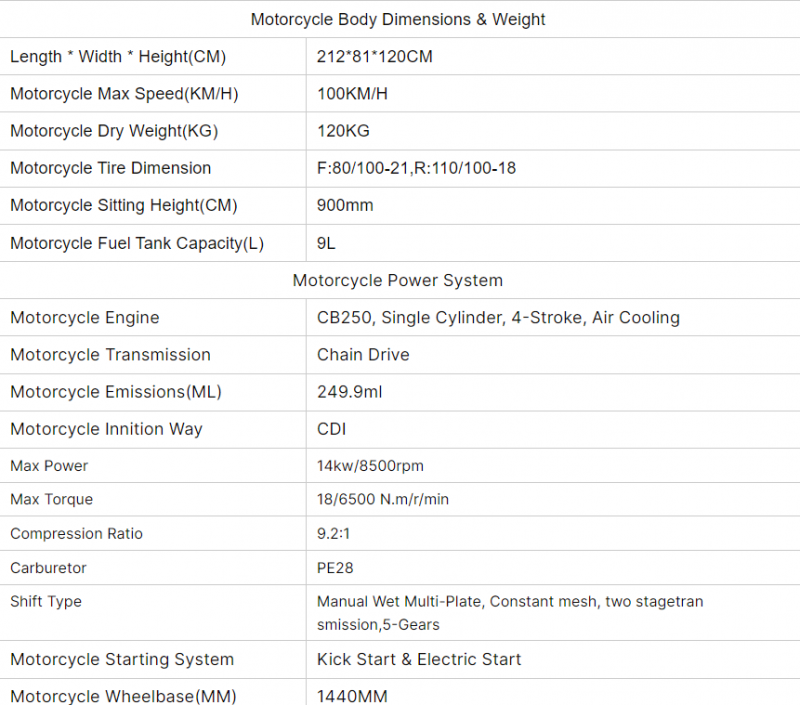Screen dimensions: 800x705
Task: Select the 'Motorcycle Transmission' label
Action: (110, 355)
